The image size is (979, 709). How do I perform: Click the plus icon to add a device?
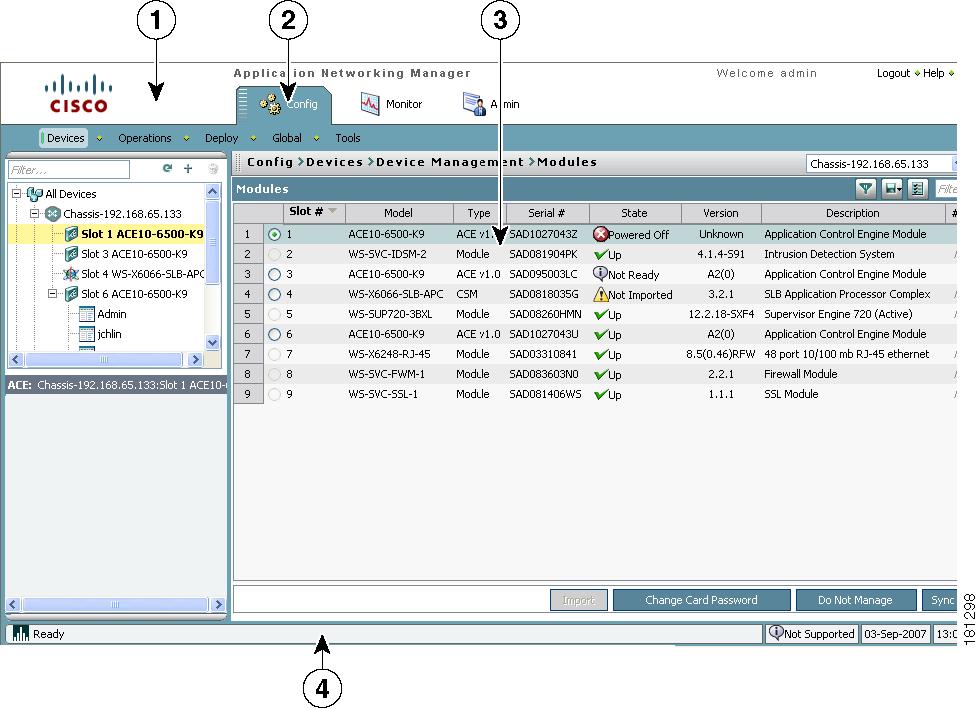point(188,168)
